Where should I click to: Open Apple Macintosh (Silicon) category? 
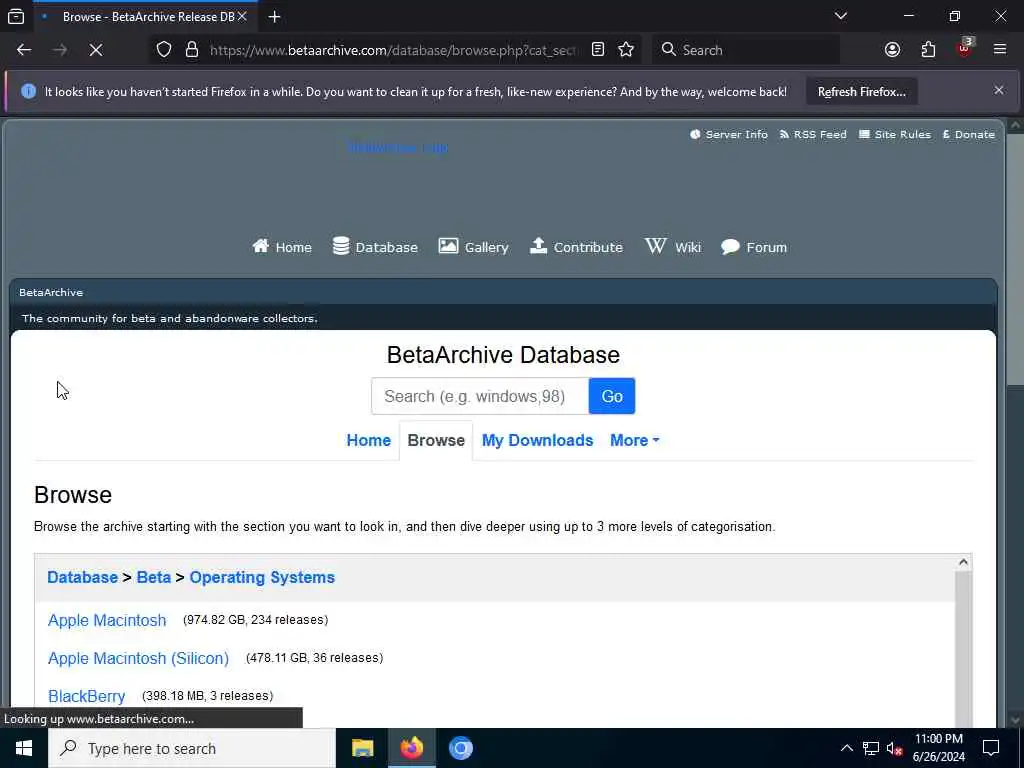(x=138, y=658)
